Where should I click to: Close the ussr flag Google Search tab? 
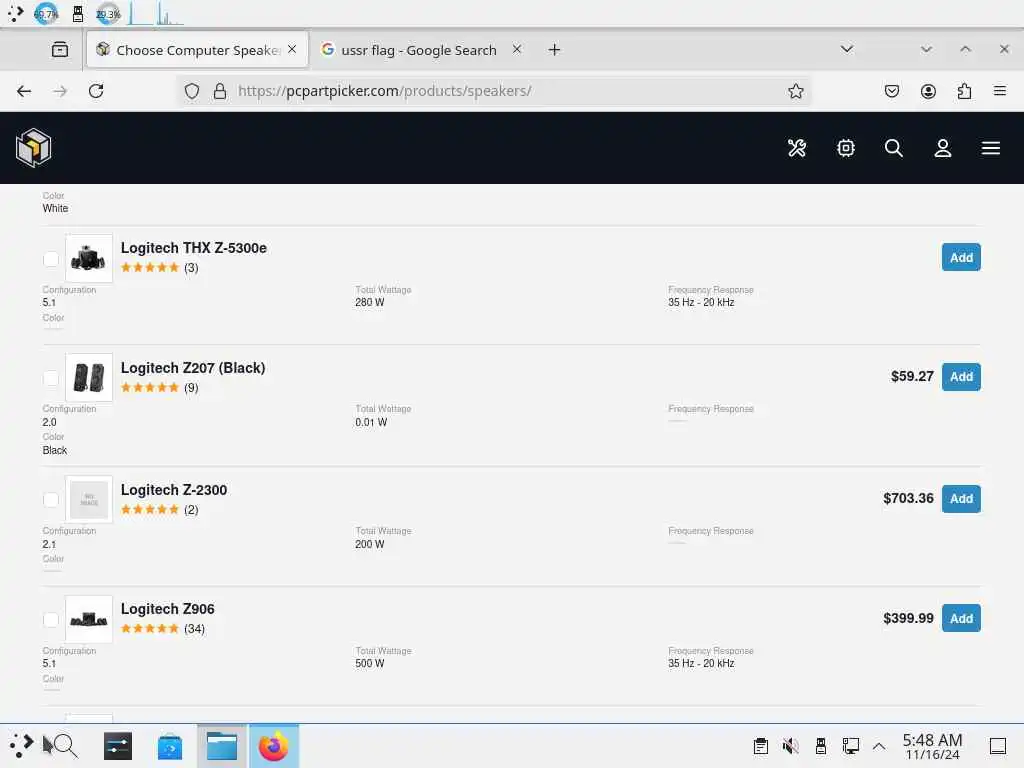click(517, 49)
